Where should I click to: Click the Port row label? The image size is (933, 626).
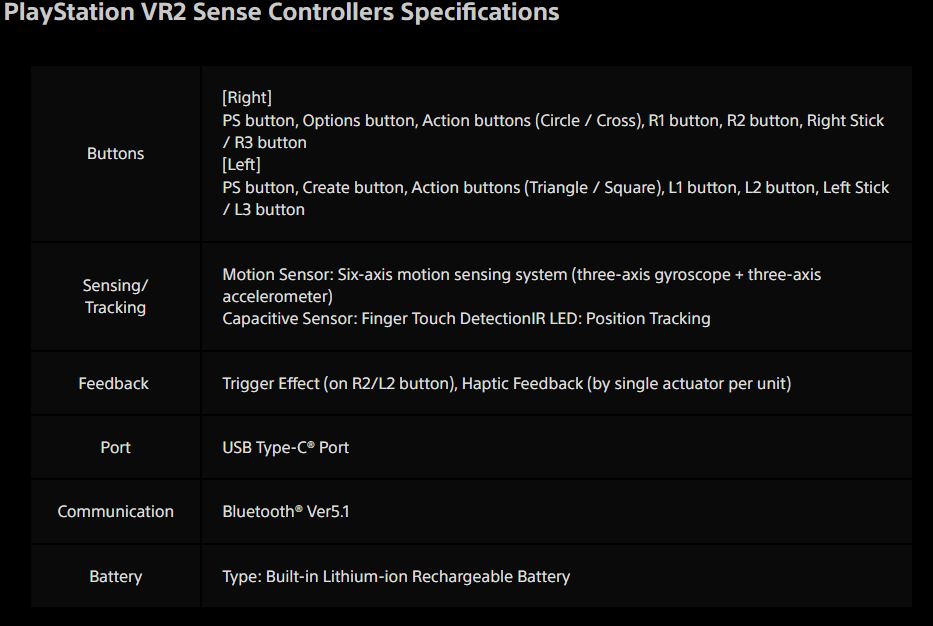[115, 448]
